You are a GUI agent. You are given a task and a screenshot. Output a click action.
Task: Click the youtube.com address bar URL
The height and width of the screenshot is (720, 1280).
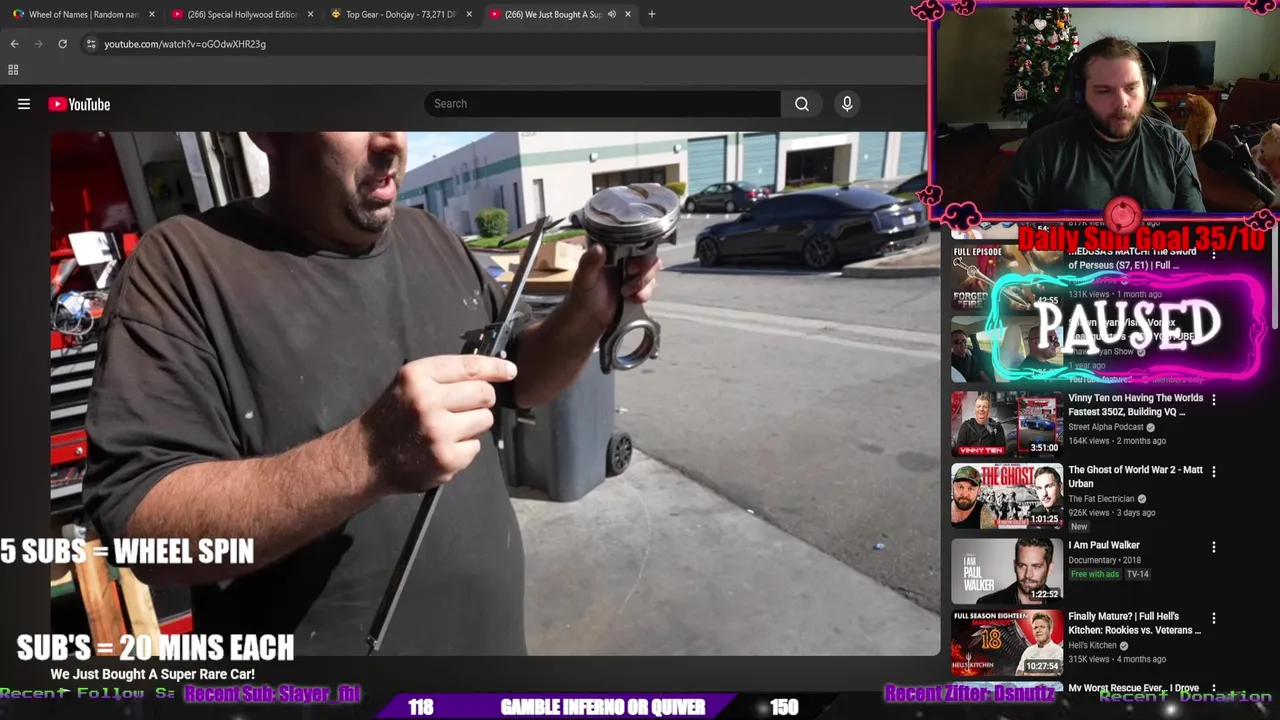click(x=185, y=44)
